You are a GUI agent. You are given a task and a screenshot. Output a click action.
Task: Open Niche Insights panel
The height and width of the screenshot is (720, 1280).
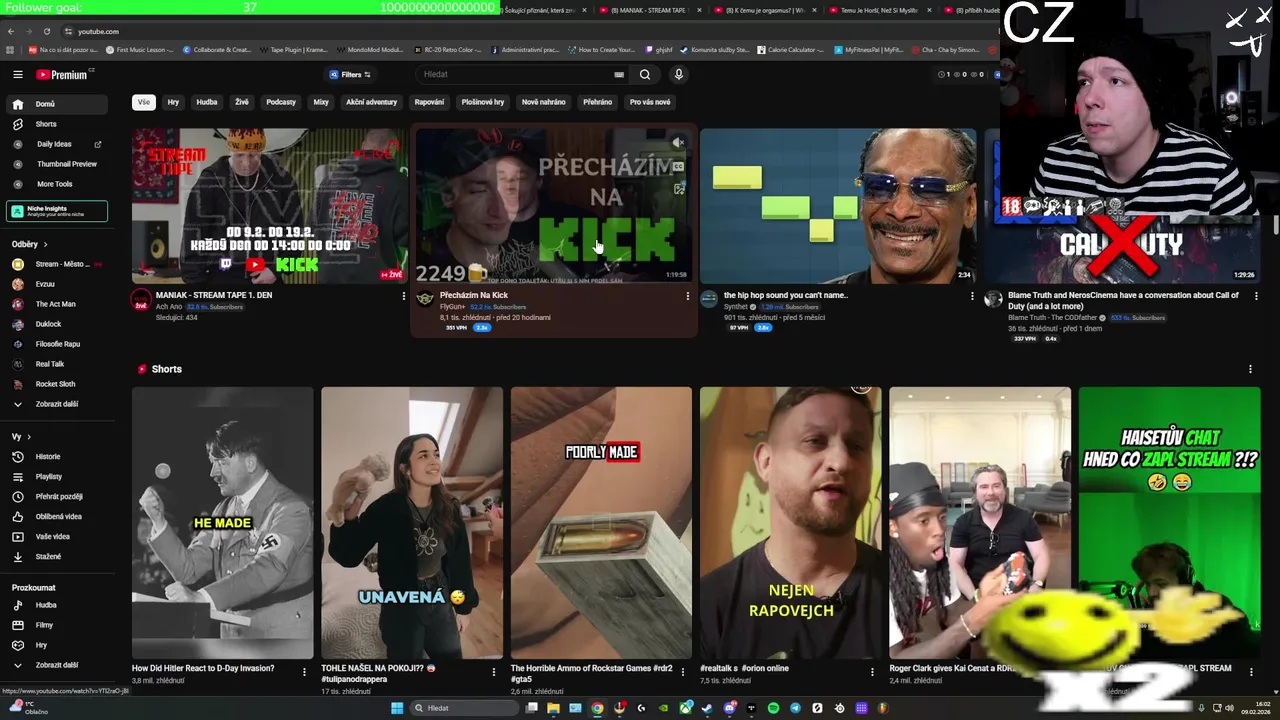[57, 211]
